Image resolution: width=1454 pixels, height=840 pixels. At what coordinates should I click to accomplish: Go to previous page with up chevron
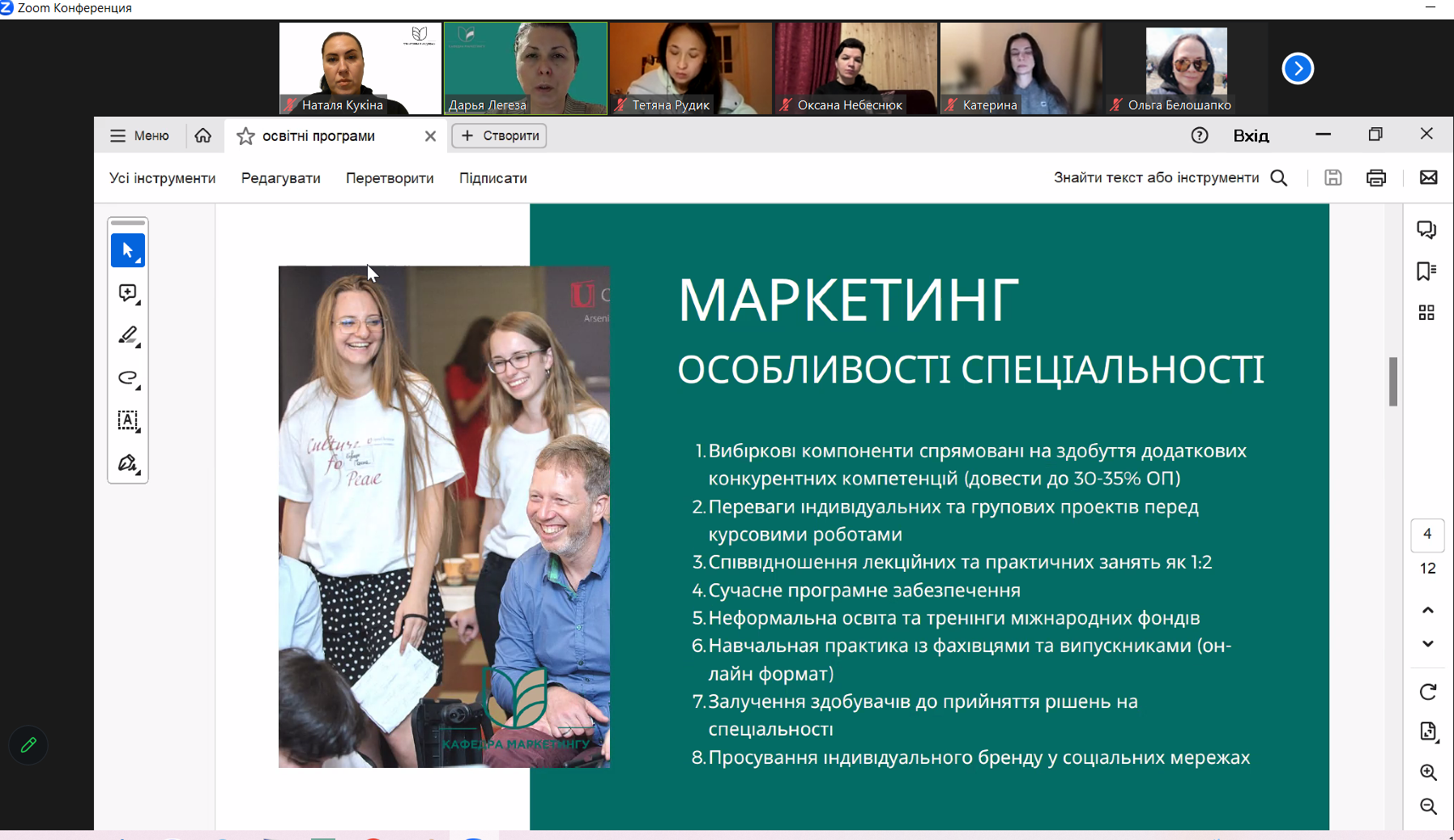[x=1427, y=610]
